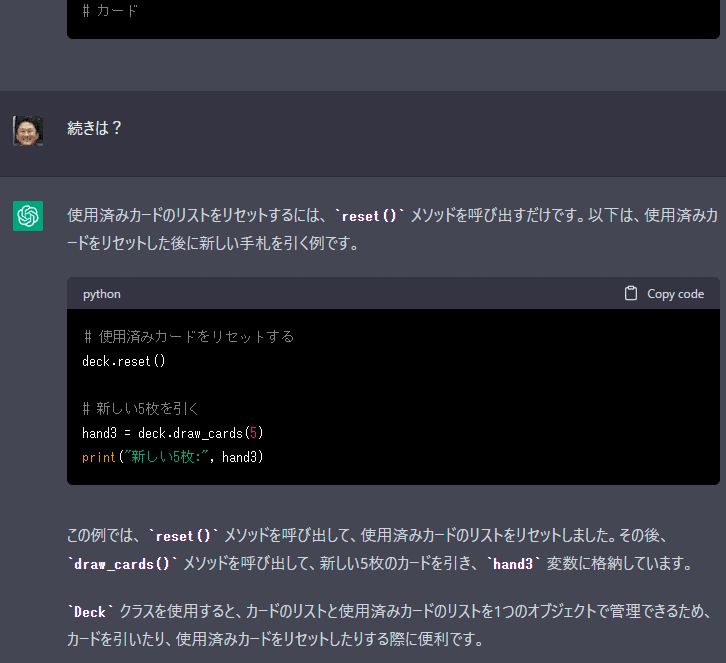Click the inline `hand3` code text
Screen dimensions: 726x663
(513, 564)
